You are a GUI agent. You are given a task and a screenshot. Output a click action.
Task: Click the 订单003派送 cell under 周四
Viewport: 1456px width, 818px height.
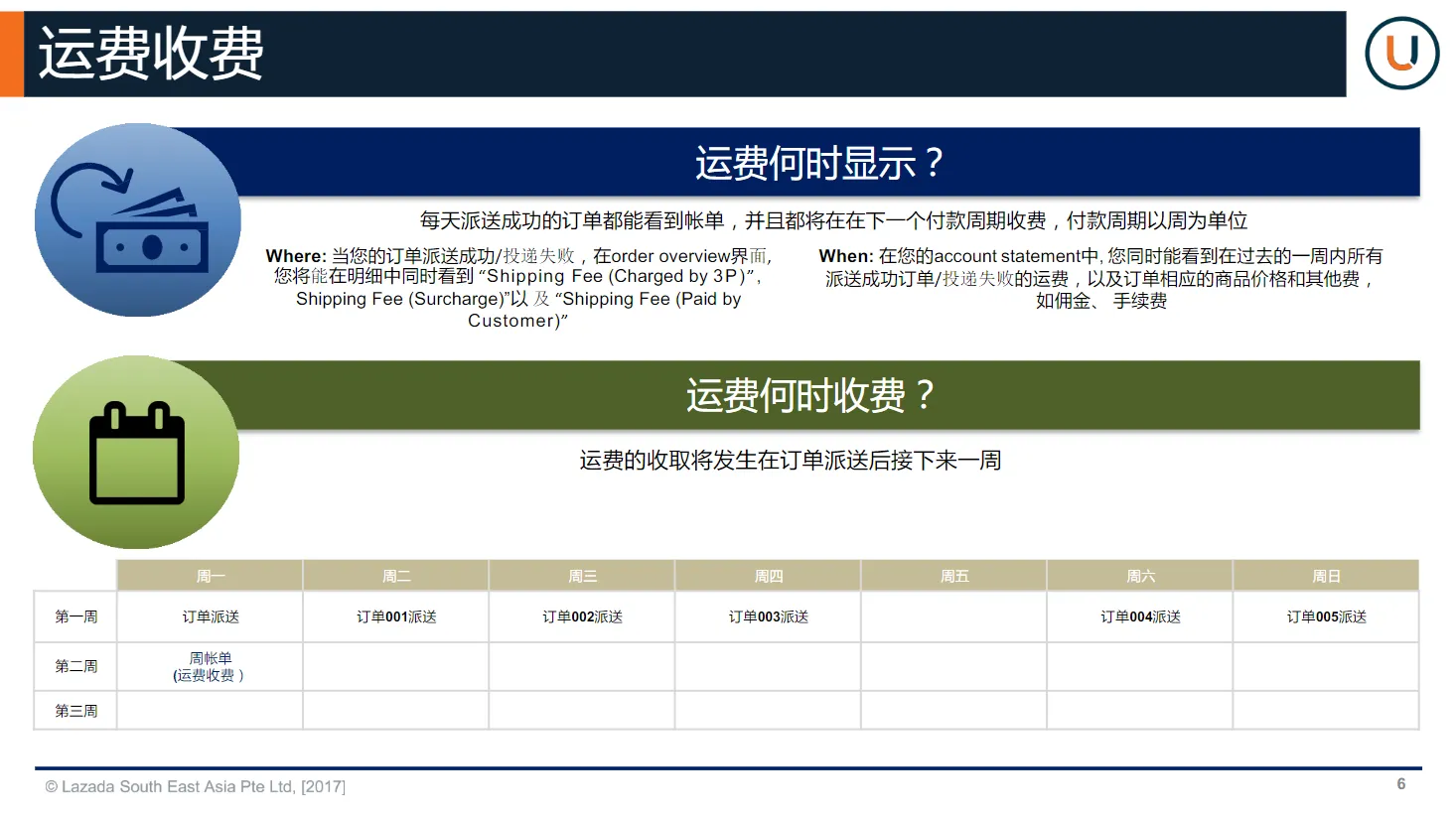(x=767, y=615)
